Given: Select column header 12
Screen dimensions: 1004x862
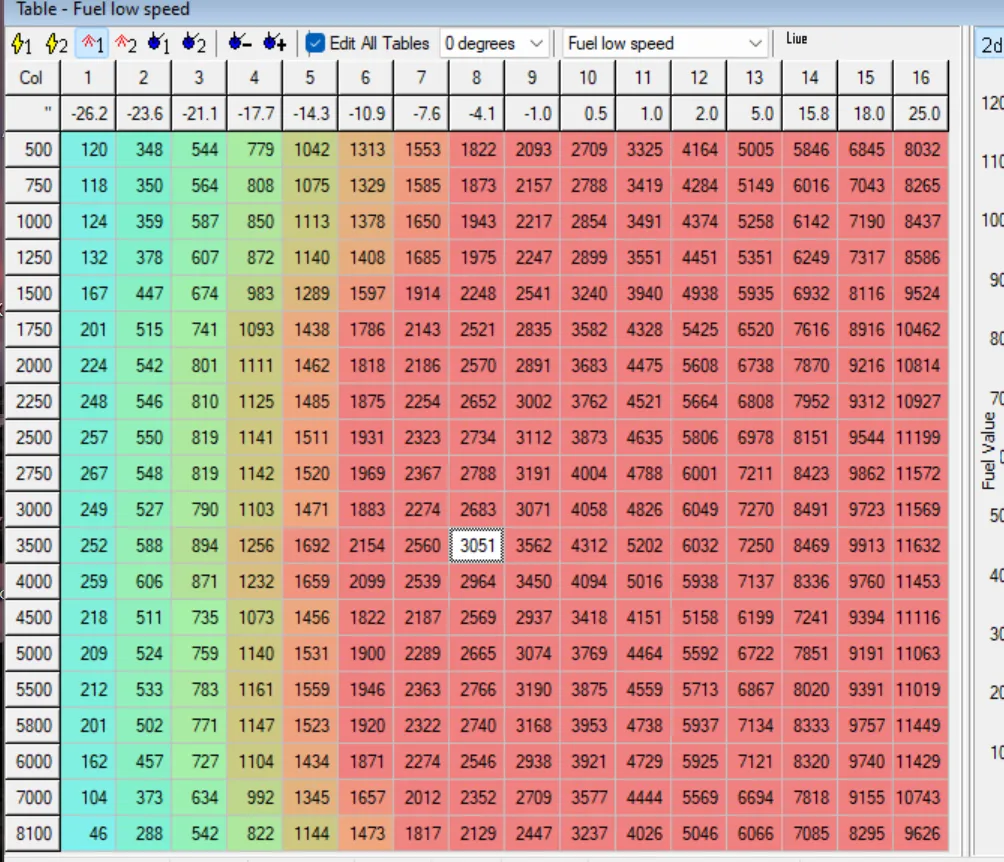Looking at the screenshot, I should point(699,77).
